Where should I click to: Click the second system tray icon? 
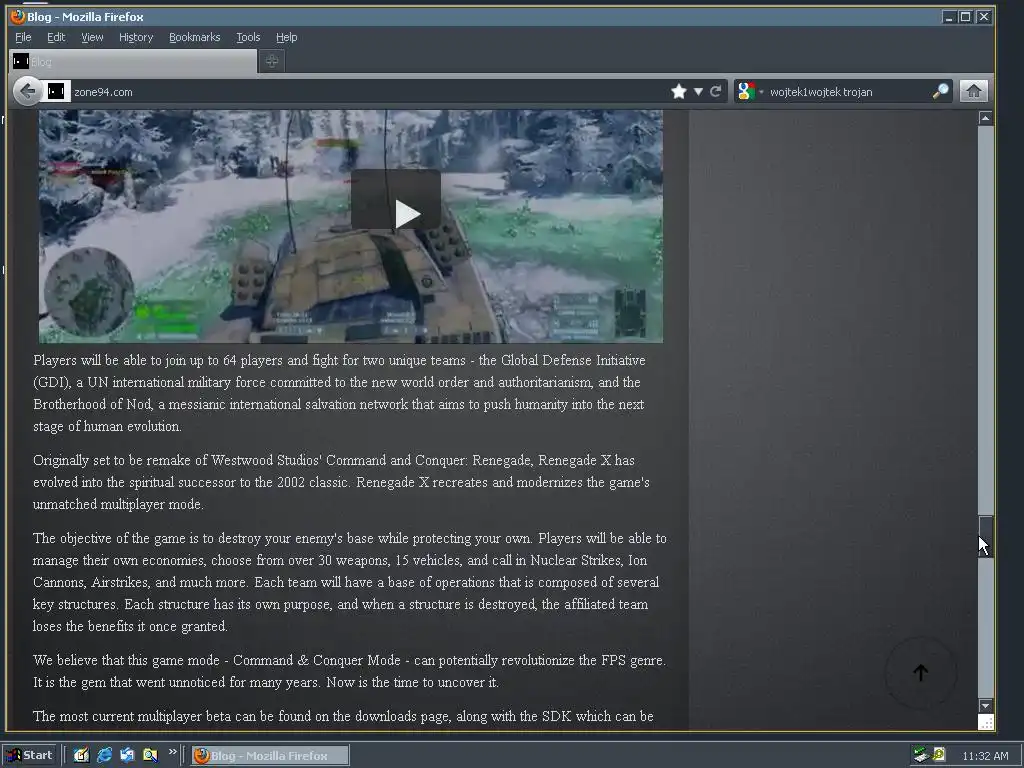coord(938,754)
